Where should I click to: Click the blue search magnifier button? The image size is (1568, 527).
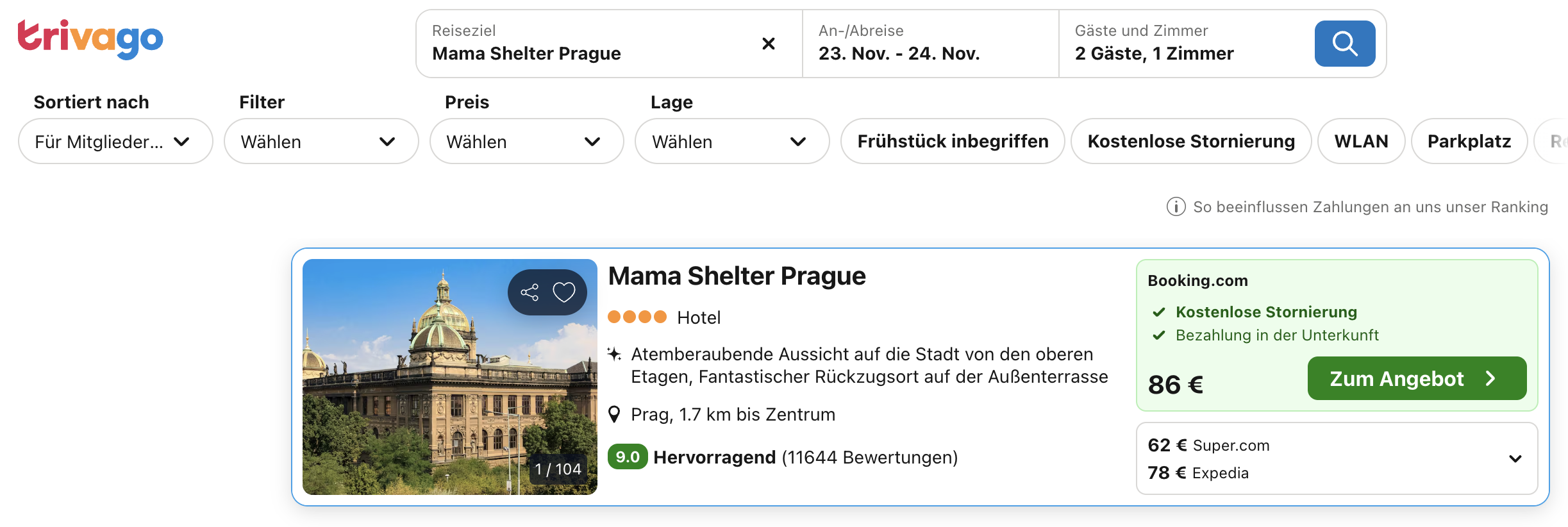point(1344,44)
